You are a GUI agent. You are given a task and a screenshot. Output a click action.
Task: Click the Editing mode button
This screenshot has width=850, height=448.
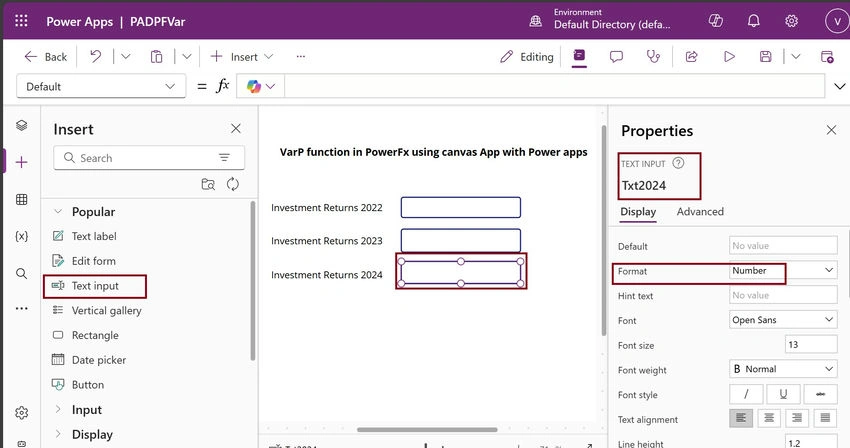pyautogui.click(x=526, y=56)
